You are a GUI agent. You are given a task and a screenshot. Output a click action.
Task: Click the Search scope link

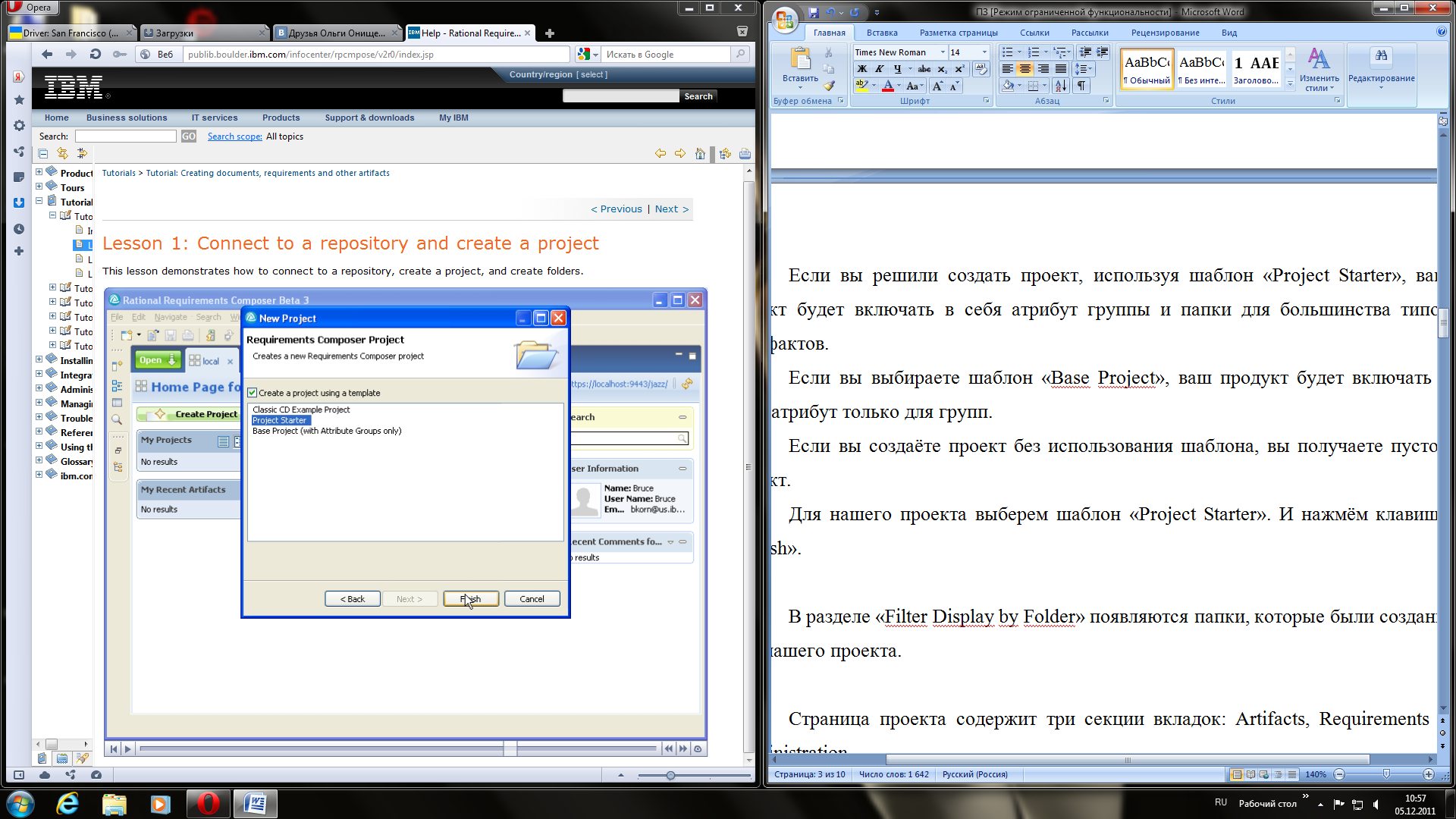pyautogui.click(x=235, y=136)
